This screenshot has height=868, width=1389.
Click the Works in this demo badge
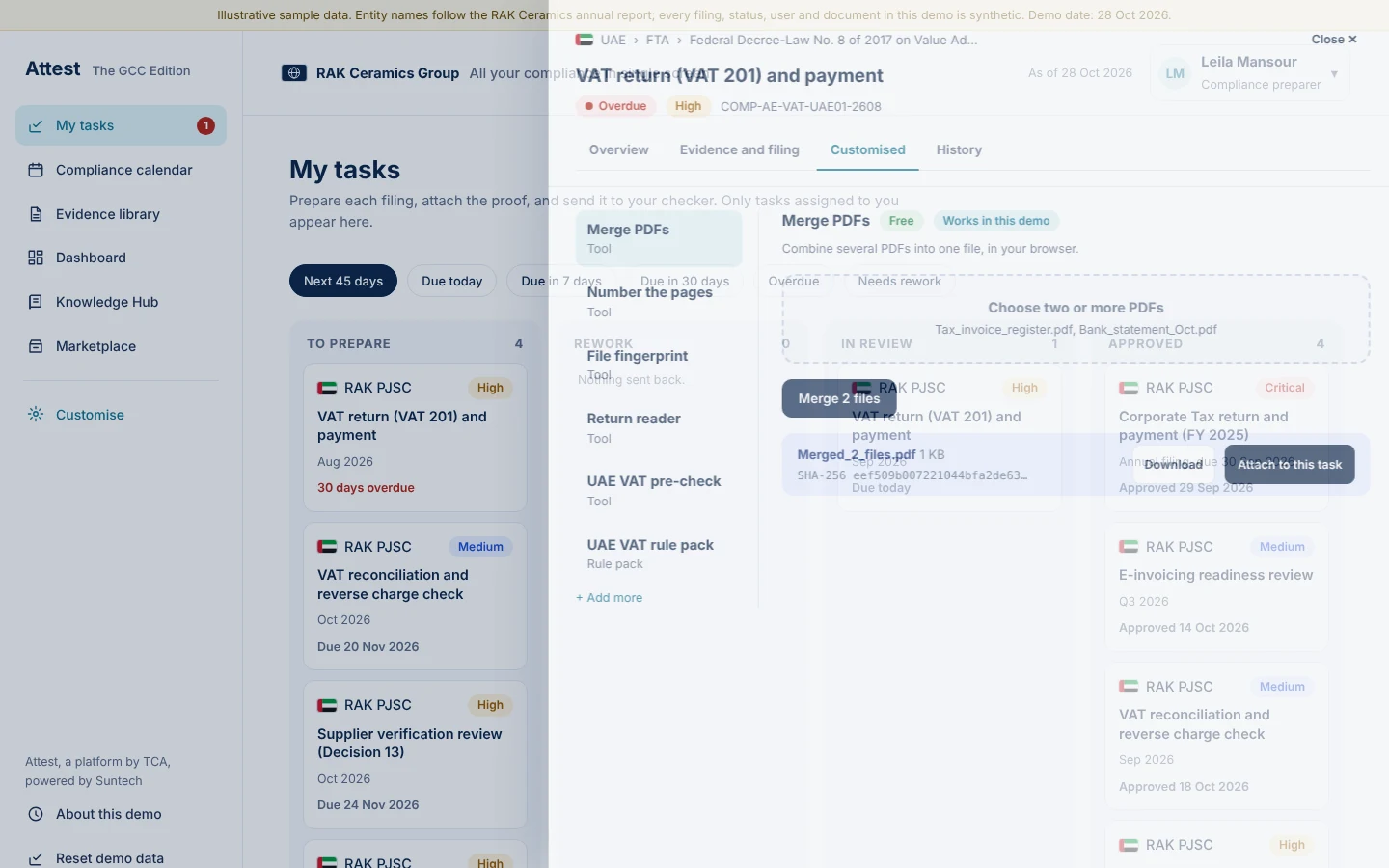(x=995, y=221)
